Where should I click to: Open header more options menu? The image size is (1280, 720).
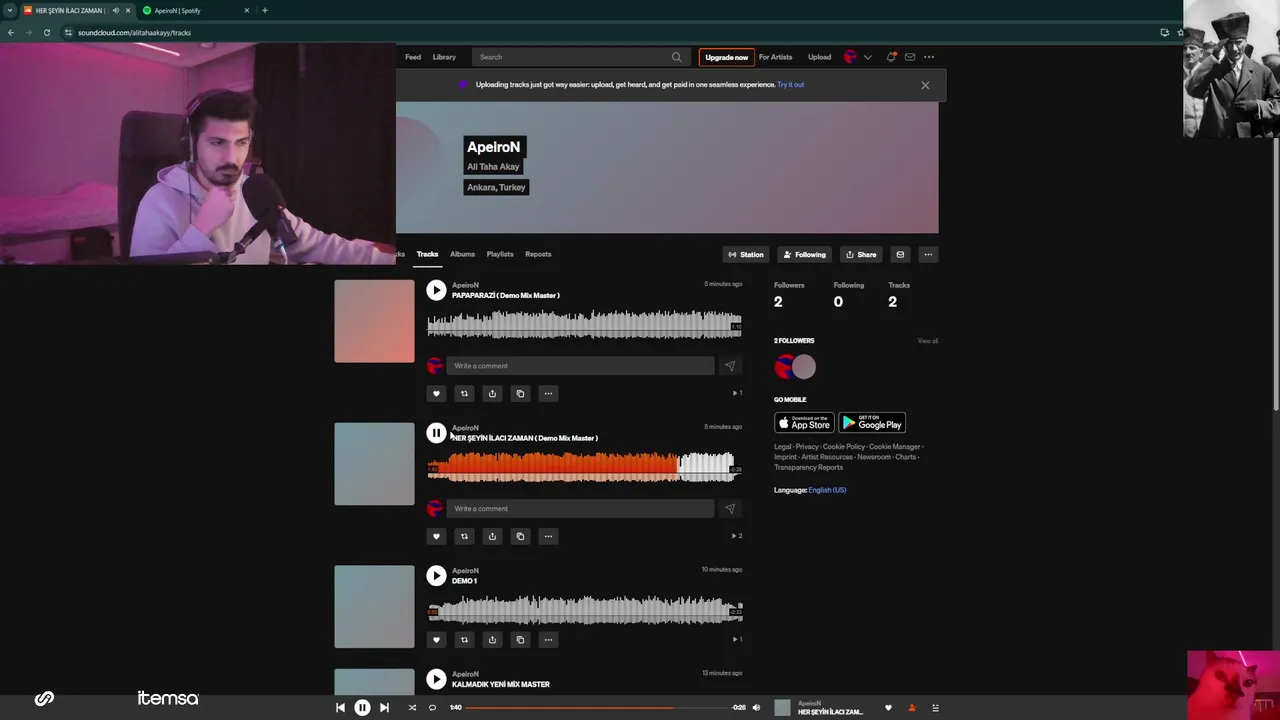(929, 57)
